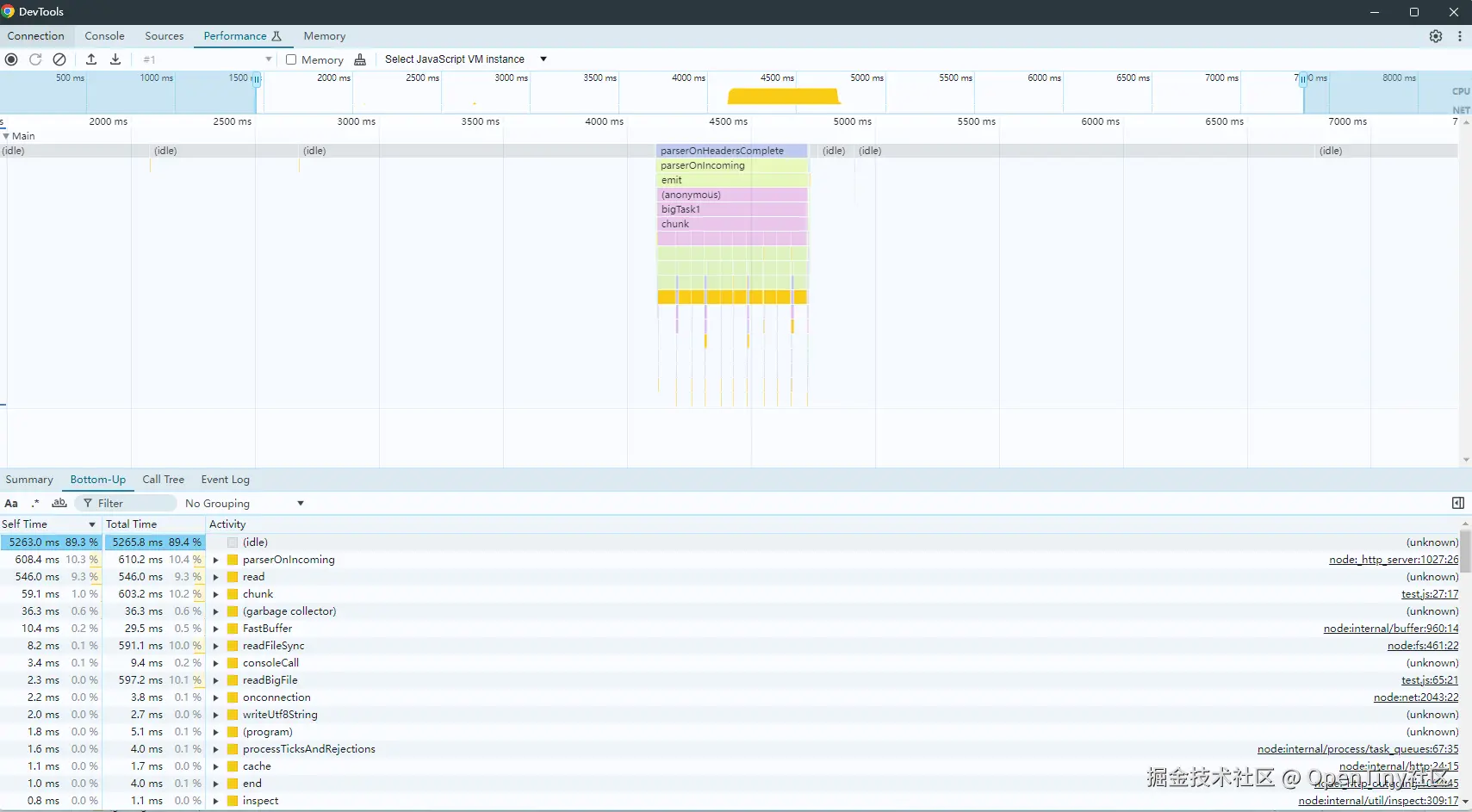Viewport: 1472px width, 812px height.
Task: Open the Select JavaScript VM instance dropdown
Action: (465, 59)
